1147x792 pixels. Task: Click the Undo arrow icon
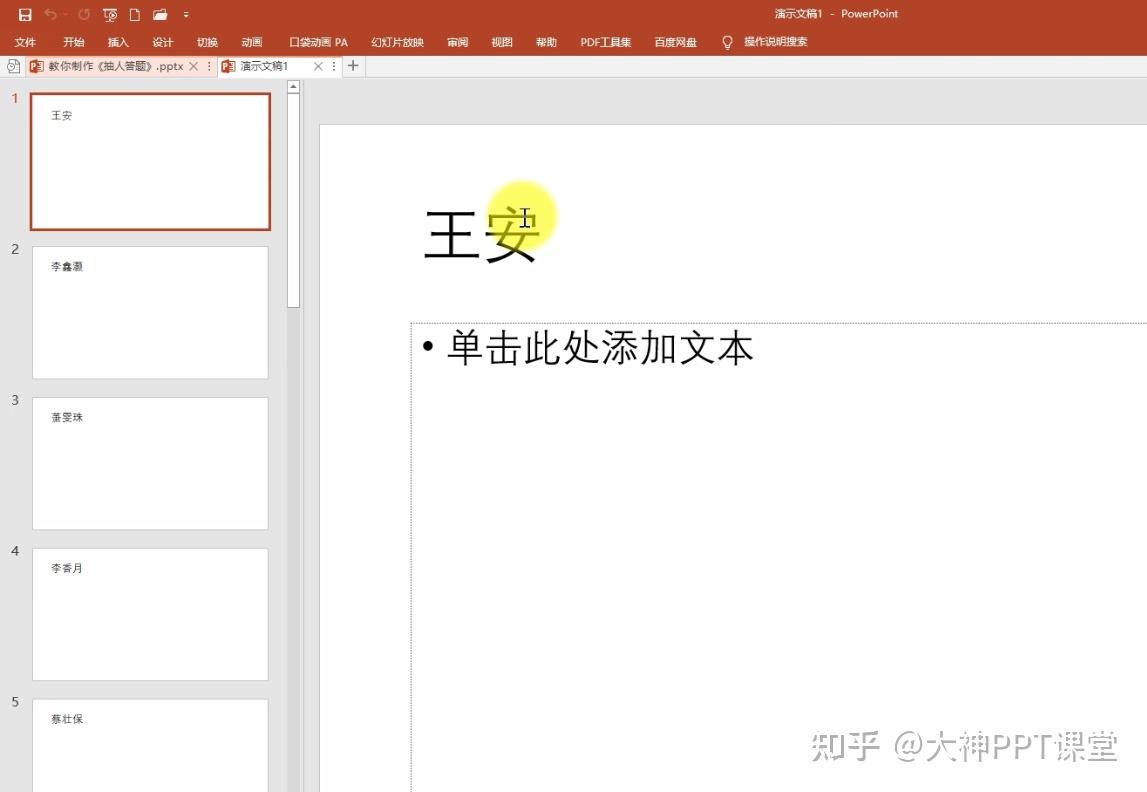click(x=50, y=15)
